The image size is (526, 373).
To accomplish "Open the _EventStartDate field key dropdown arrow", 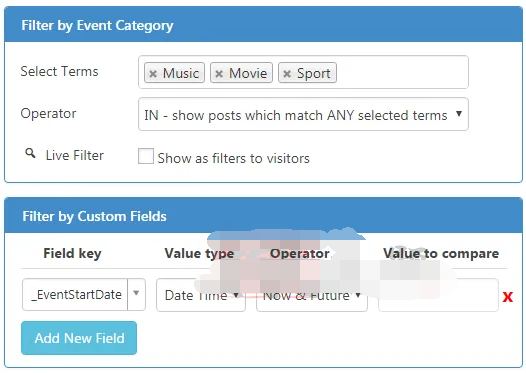I will click(x=136, y=294).
